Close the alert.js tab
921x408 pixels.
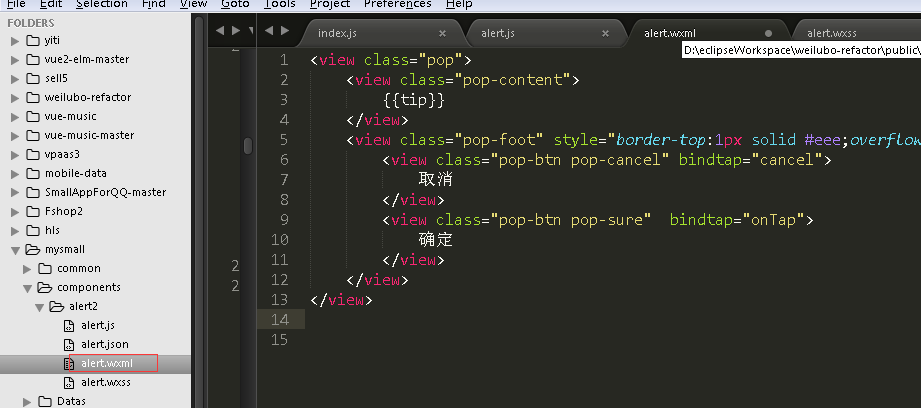pos(605,33)
